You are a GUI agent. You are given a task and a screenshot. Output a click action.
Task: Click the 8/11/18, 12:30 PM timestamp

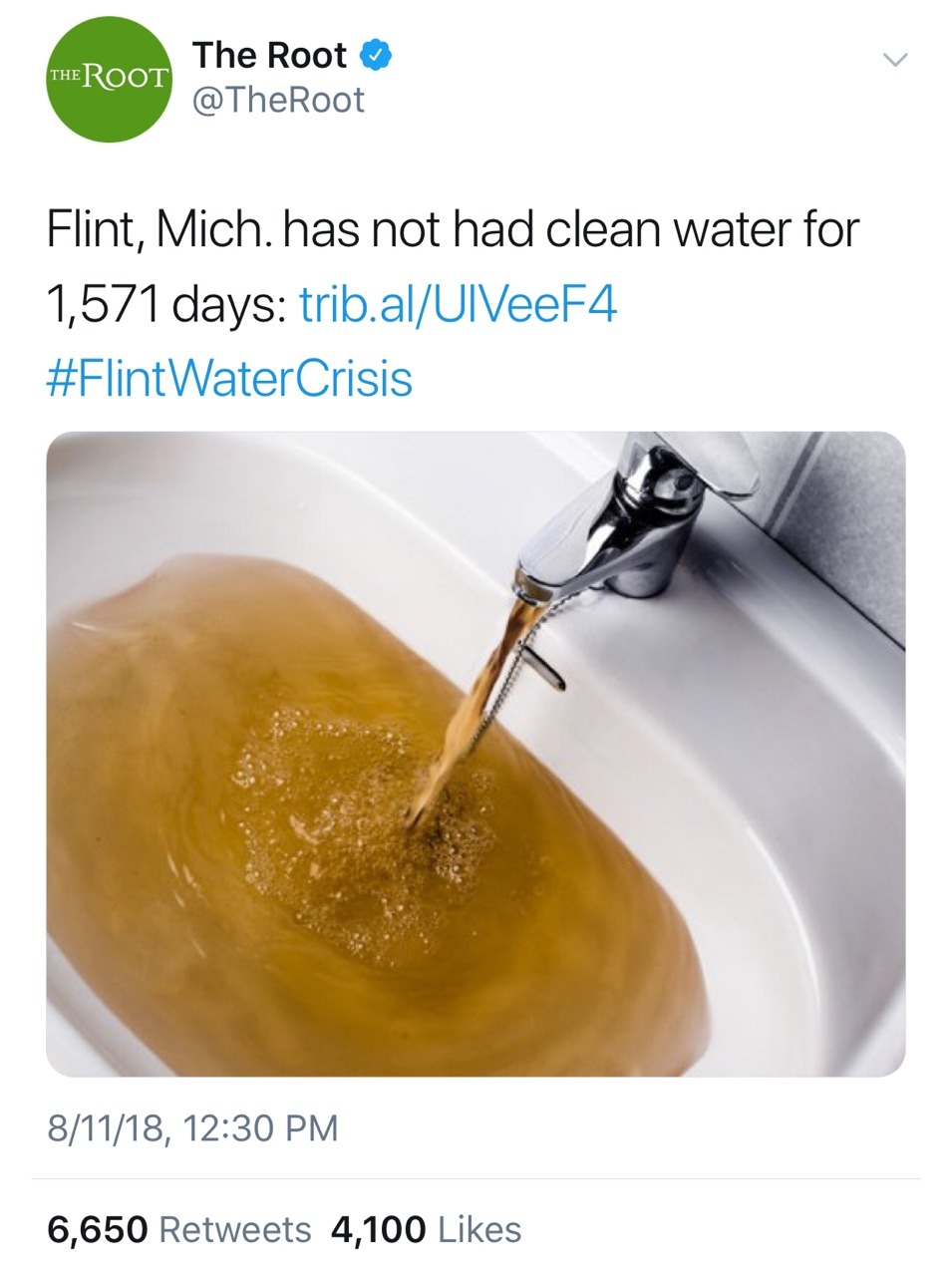[193, 1128]
